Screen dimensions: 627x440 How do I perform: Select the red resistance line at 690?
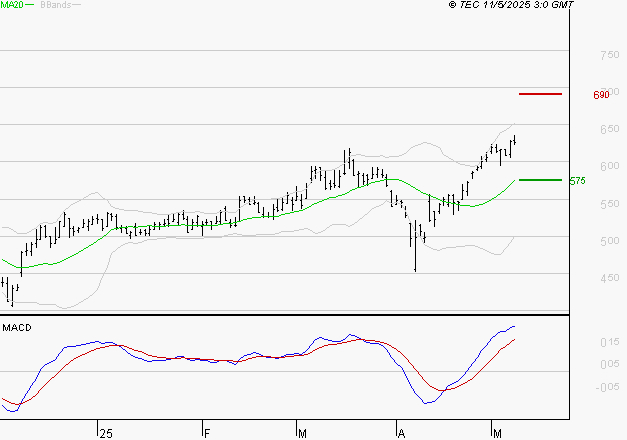tap(540, 94)
